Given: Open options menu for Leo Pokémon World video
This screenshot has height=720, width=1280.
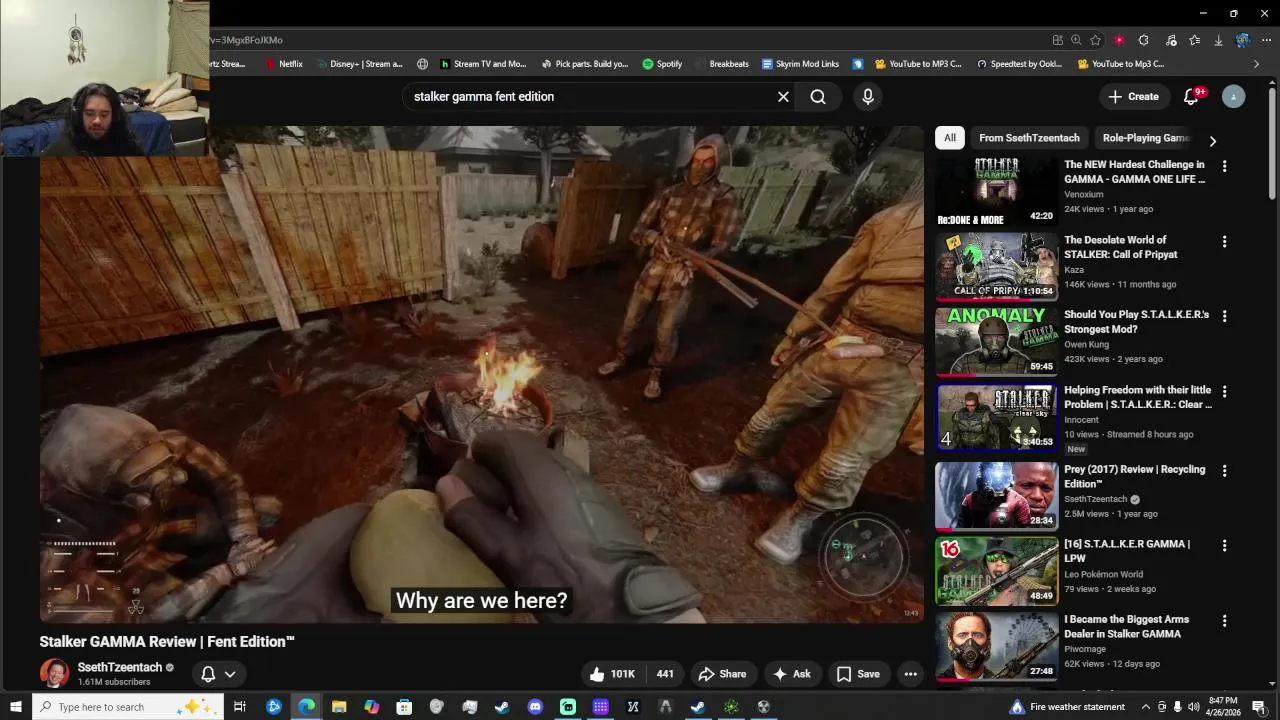Looking at the screenshot, I should coord(1224,546).
